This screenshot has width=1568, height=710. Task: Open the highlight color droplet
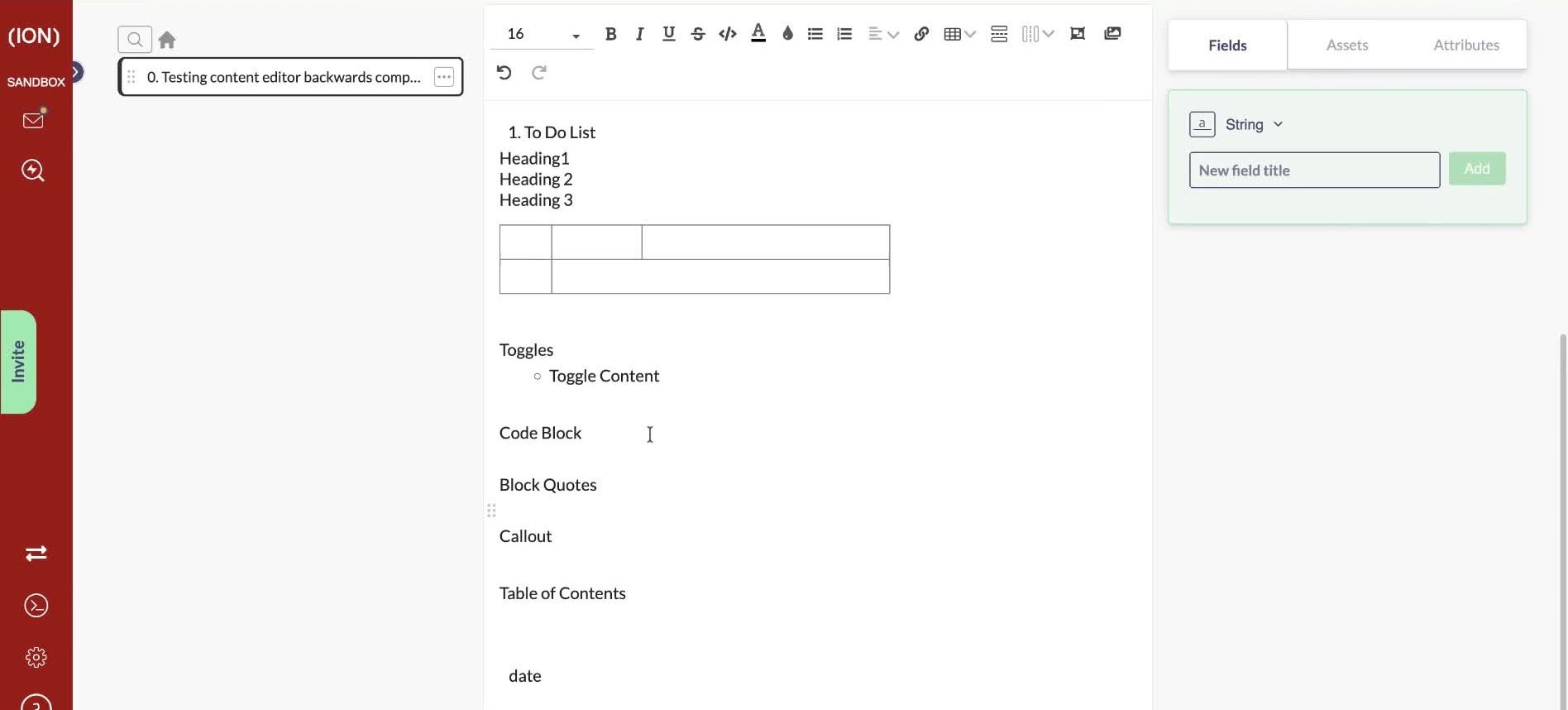[x=787, y=34]
